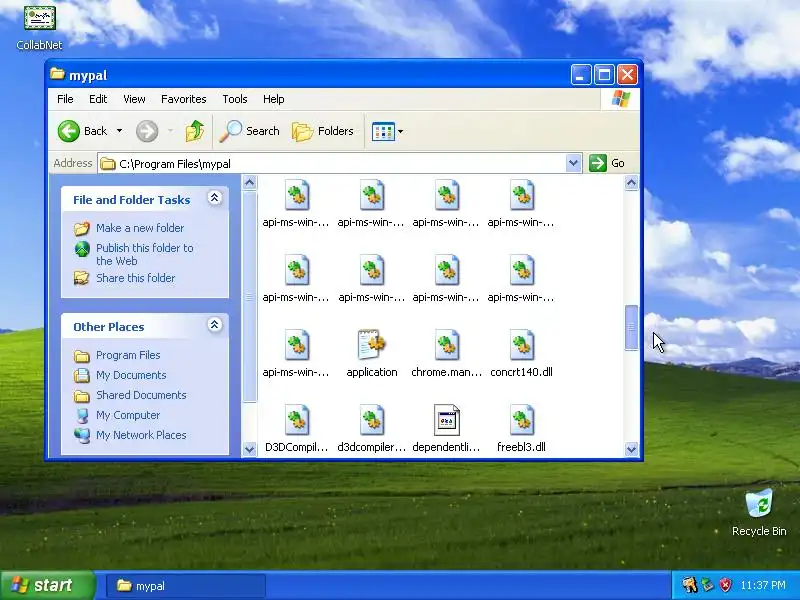Click the task pane scroll up arrow
Screen dimensions: 800x600
(249, 183)
